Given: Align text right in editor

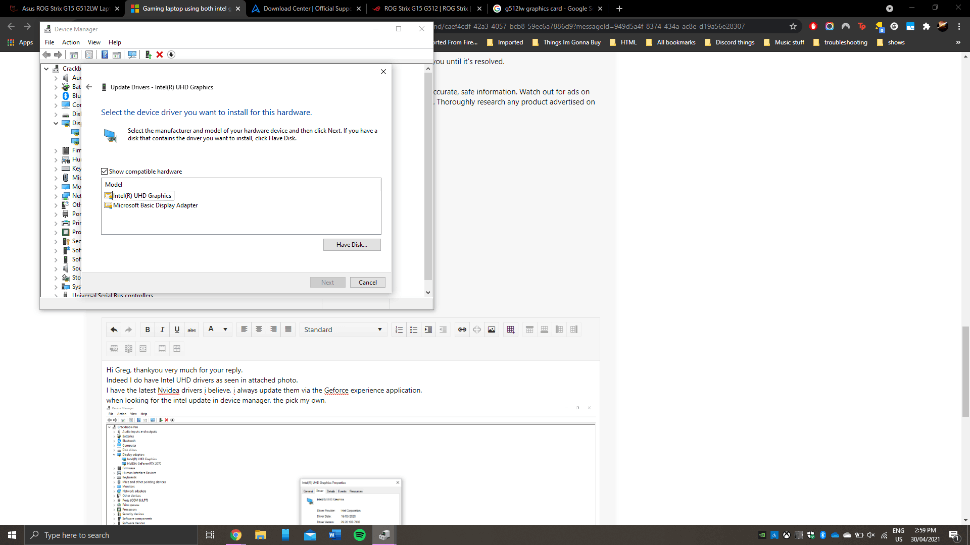Looking at the screenshot, I should tap(273, 330).
